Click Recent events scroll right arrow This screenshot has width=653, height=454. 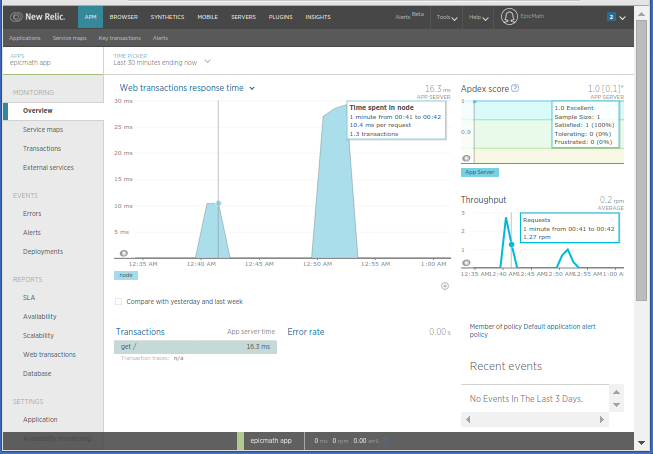[x=601, y=419]
